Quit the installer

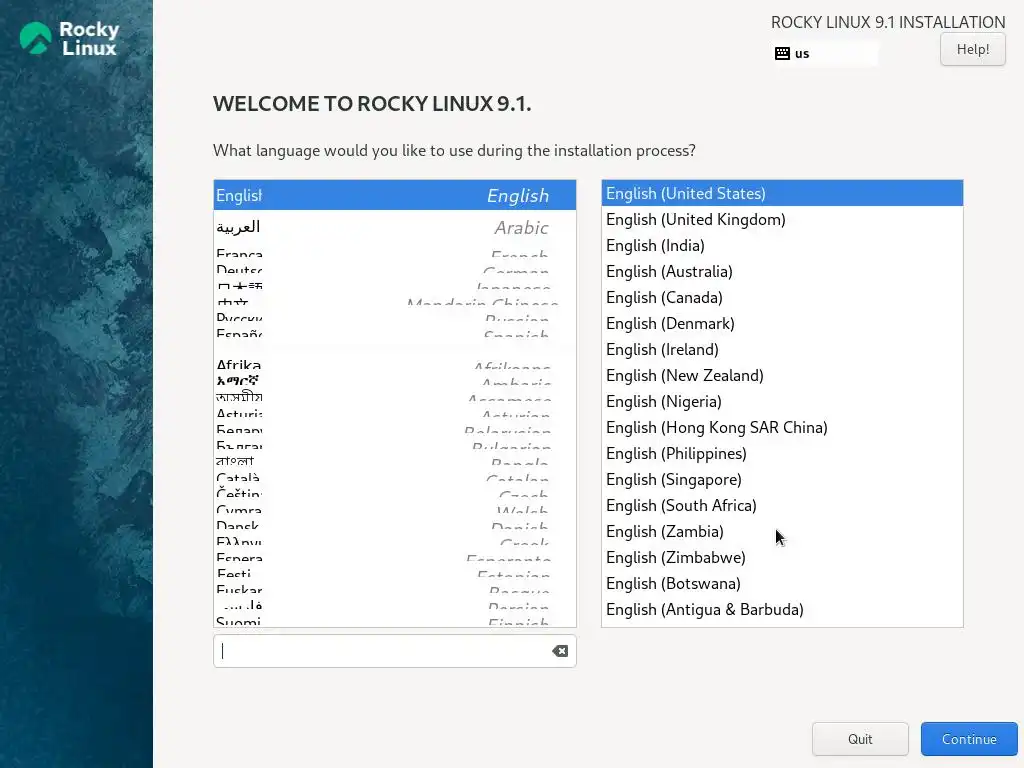click(x=859, y=739)
